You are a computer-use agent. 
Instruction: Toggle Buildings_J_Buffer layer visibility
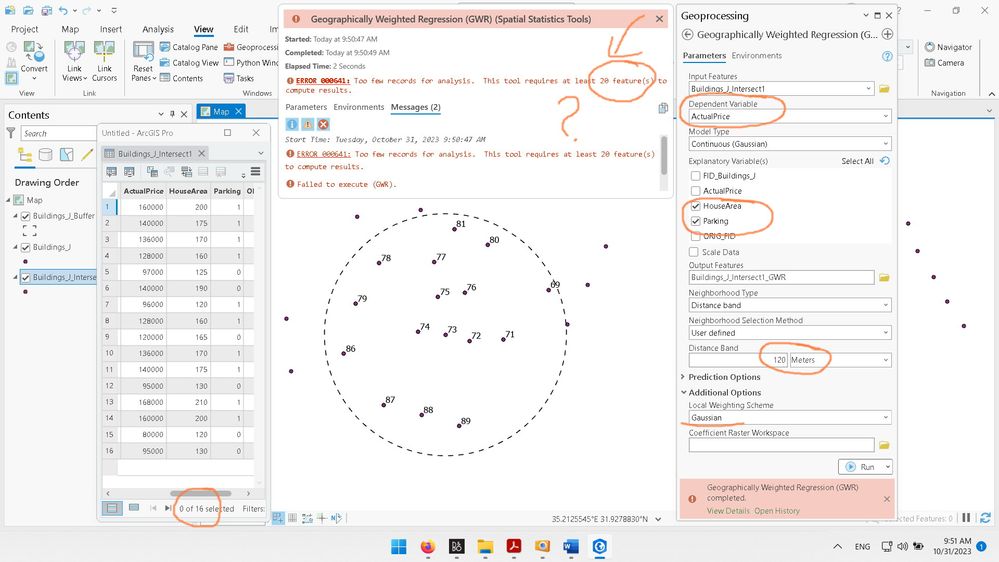coord(26,216)
